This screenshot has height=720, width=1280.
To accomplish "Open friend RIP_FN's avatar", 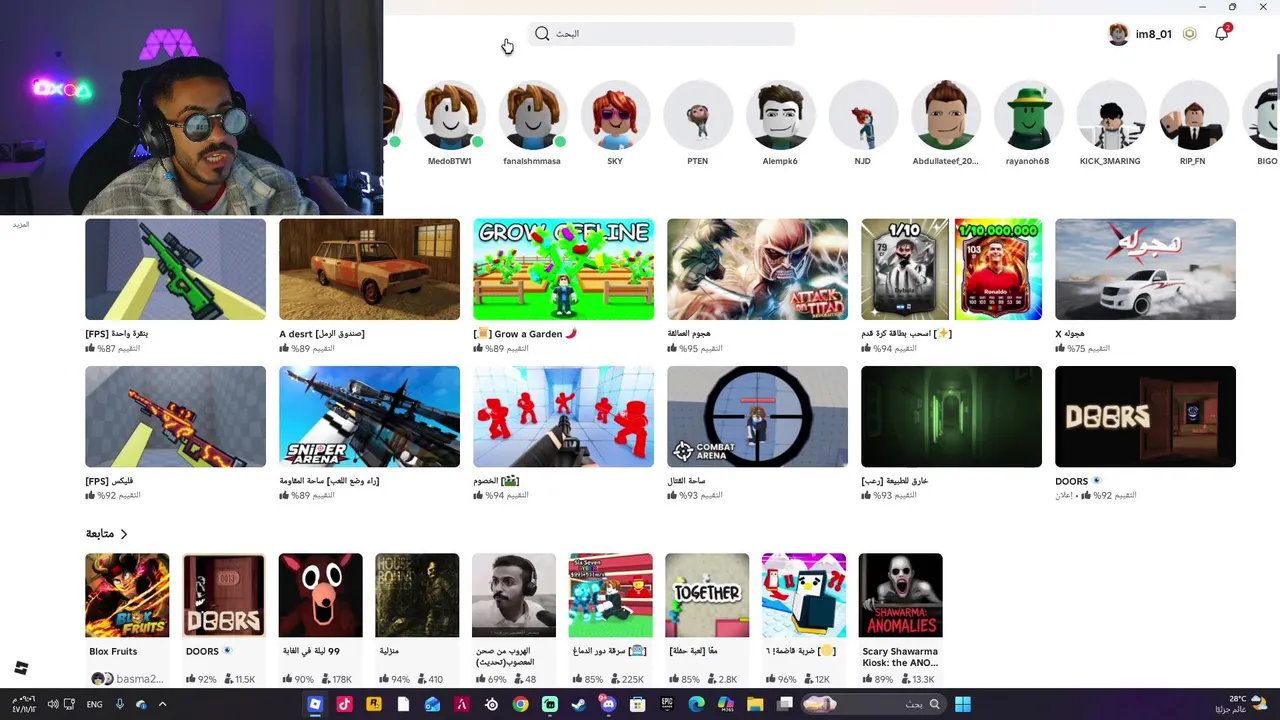I will click(x=1192, y=115).
